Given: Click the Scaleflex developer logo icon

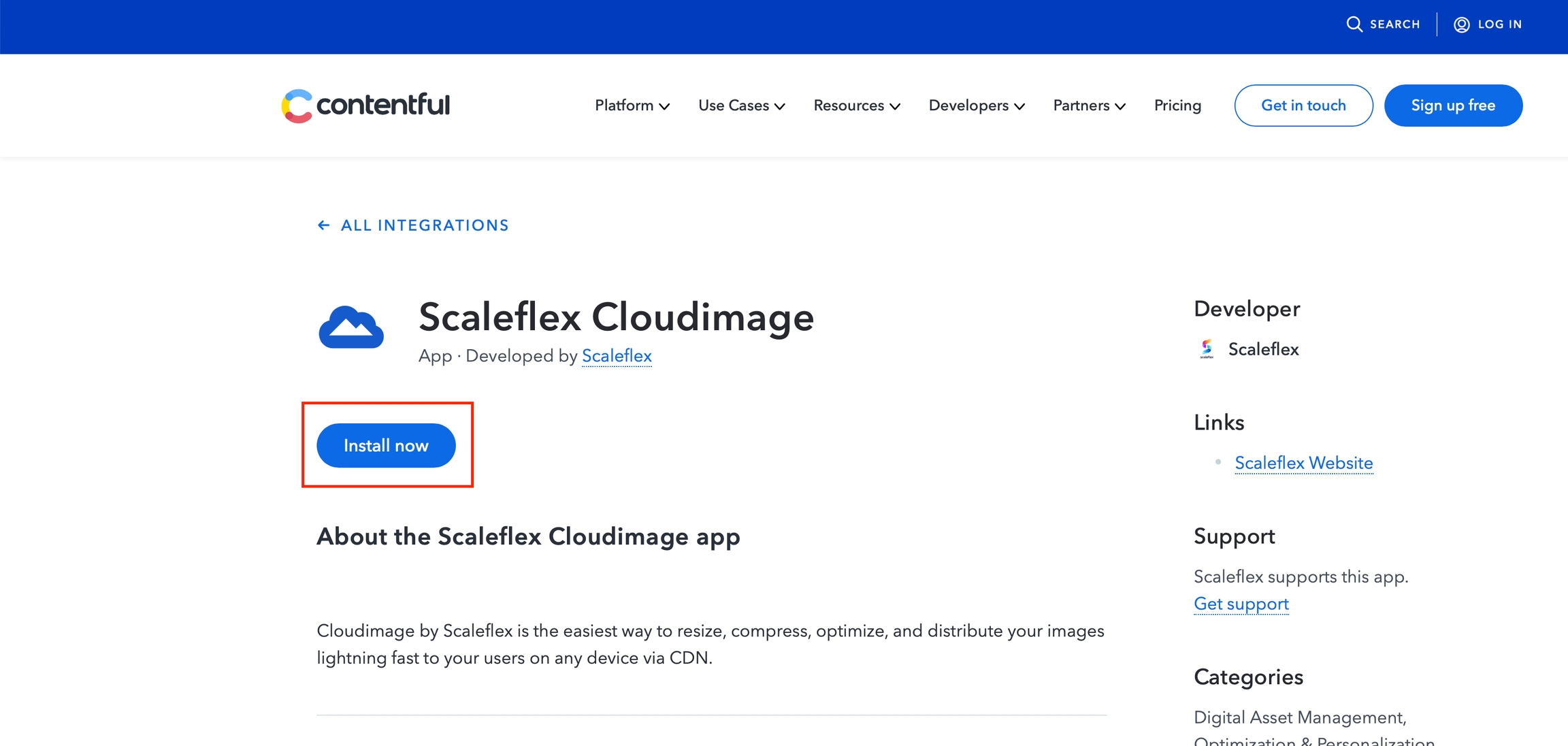Looking at the screenshot, I should click(1207, 349).
